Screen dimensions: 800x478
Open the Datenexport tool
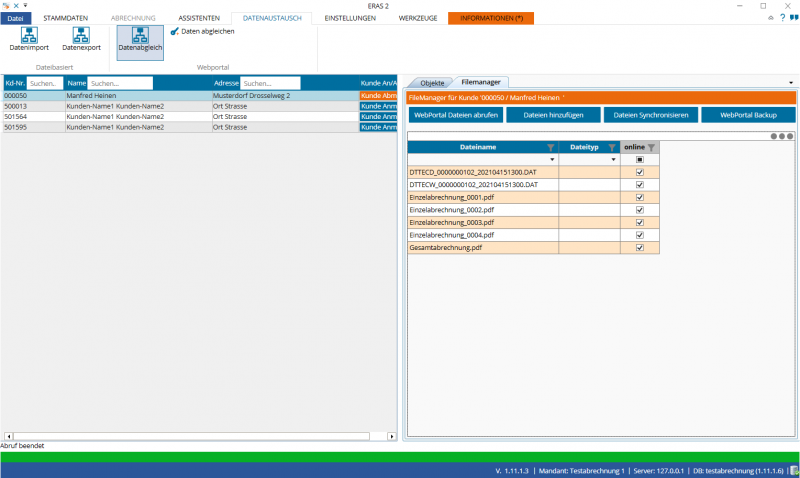[x=81, y=39]
